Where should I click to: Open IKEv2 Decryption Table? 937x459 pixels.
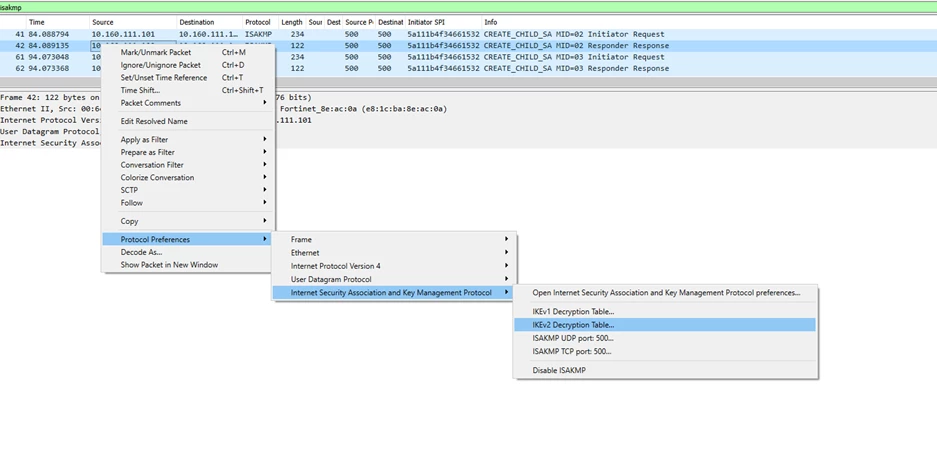coord(665,325)
